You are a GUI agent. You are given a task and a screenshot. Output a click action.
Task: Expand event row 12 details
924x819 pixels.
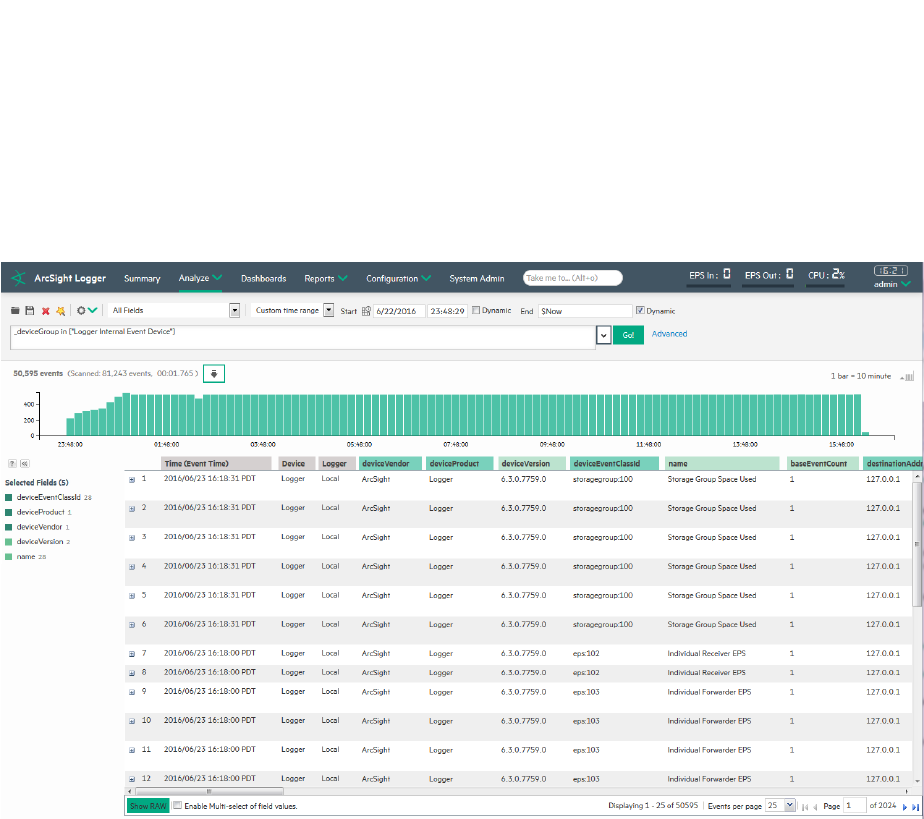pyautogui.click(x=132, y=780)
